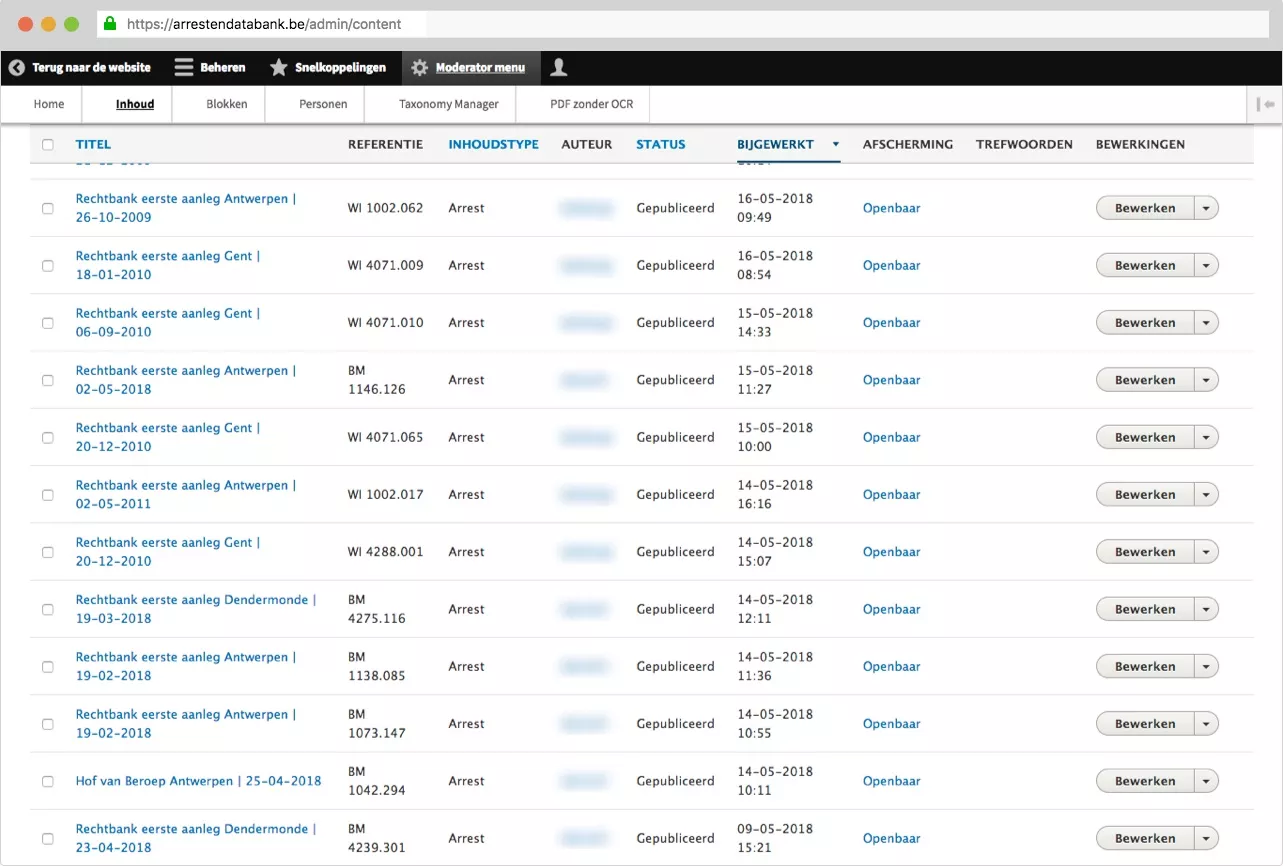Click the Snelkoppelingen star icon
Image resolution: width=1283 pixels, height=866 pixels.
(x=279, y=68)
